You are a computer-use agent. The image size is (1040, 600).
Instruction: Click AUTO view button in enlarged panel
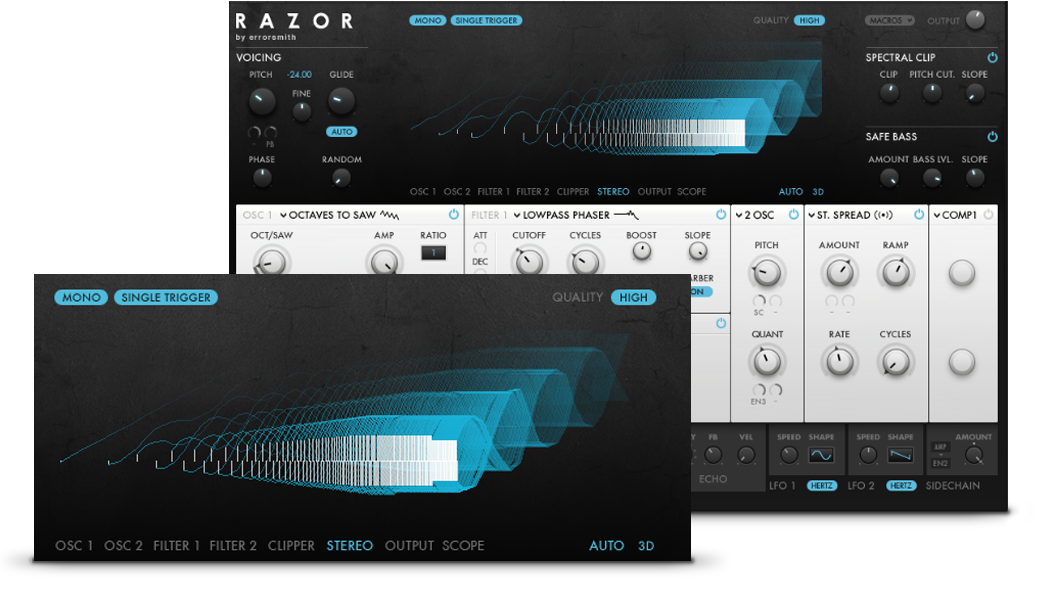tap(606, 546)
